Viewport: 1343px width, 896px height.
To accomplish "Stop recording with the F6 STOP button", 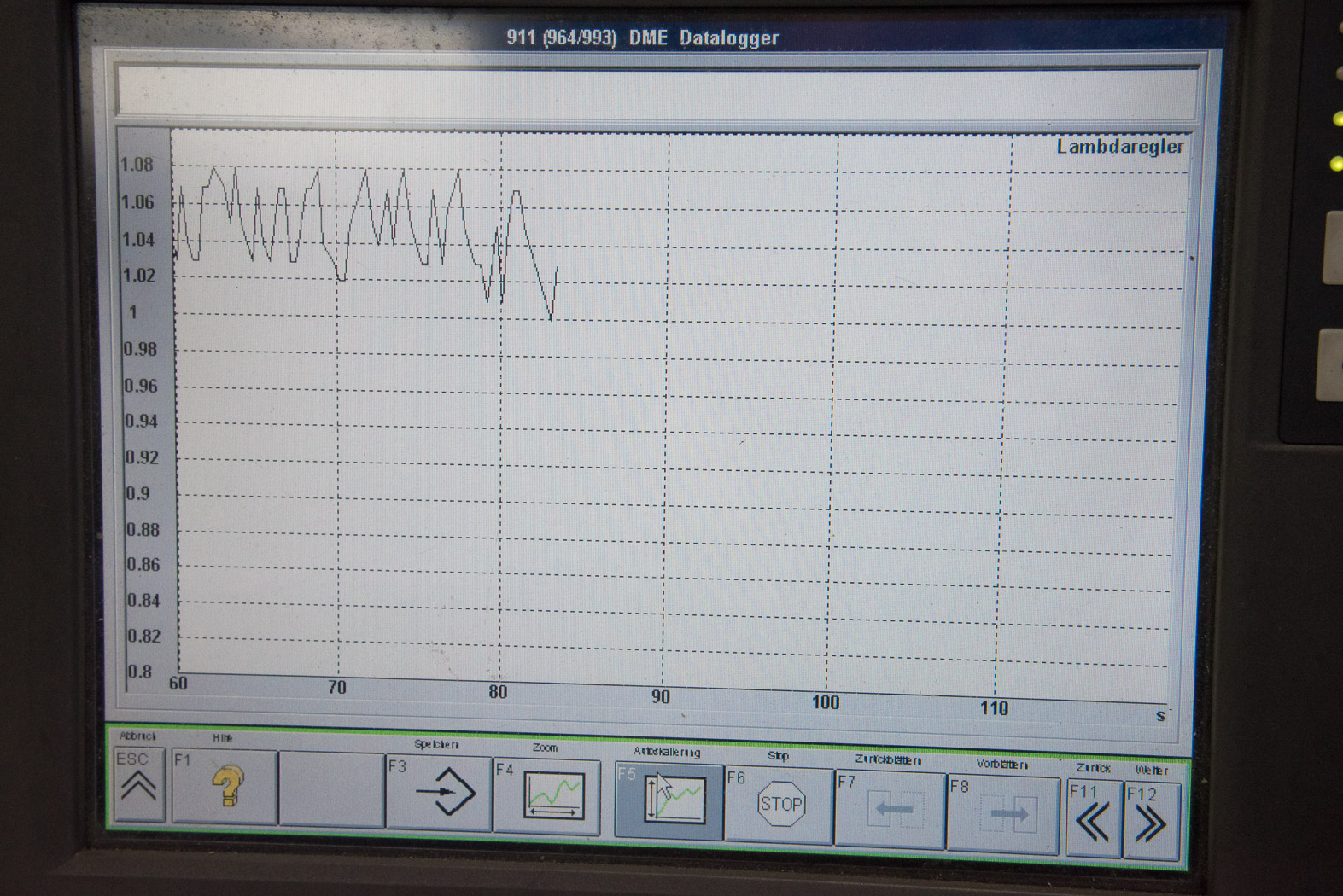I will pos(779,805).
